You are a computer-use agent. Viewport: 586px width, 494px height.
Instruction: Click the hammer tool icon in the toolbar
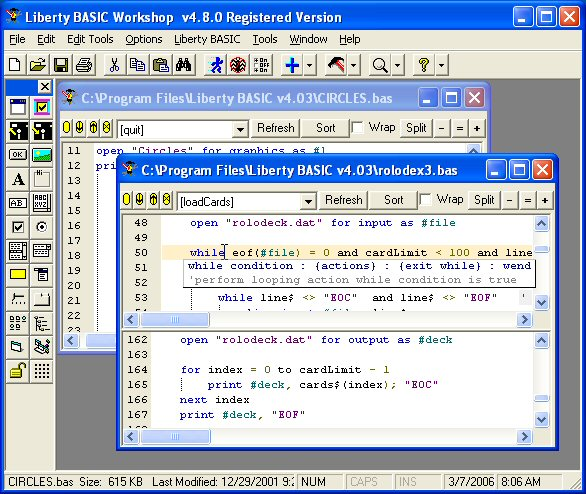pyautogui.click(x=336, y=65)
